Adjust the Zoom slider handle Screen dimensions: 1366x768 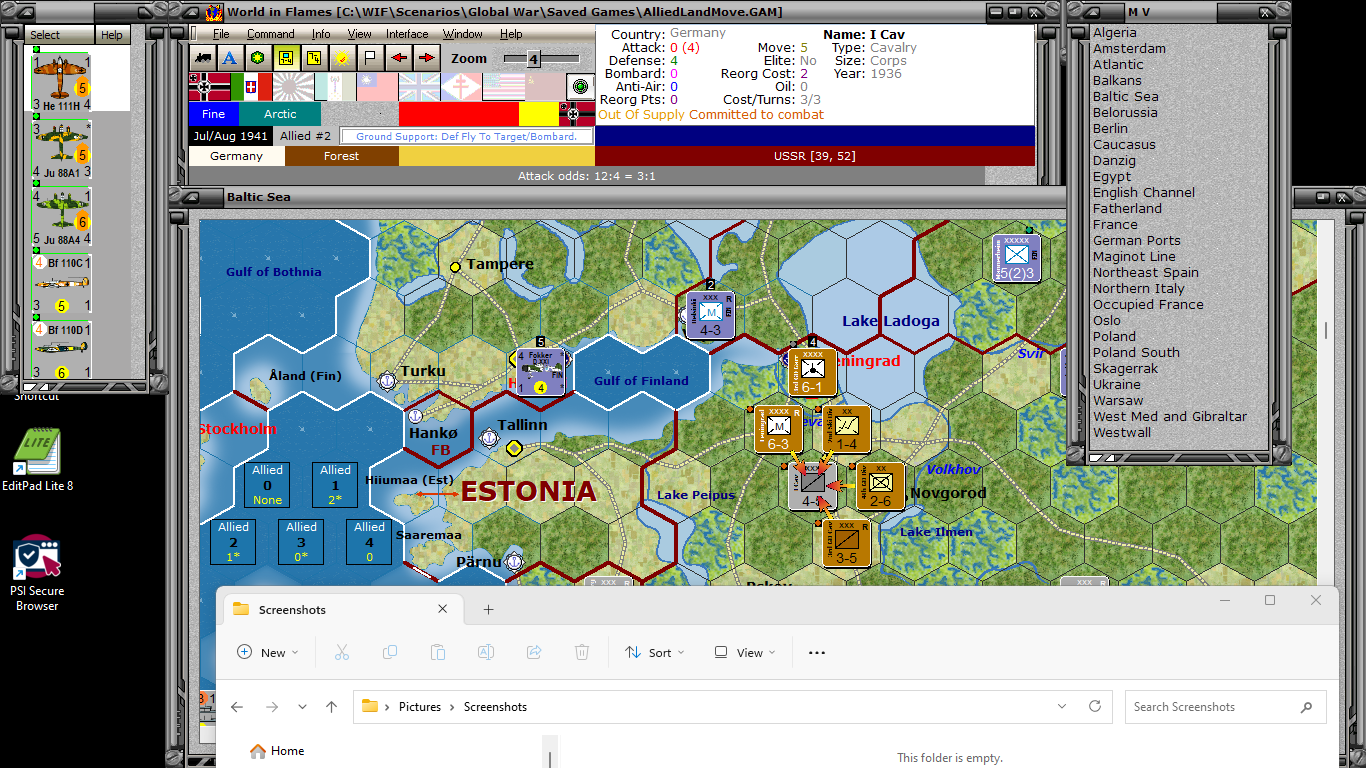pyautogui.click(x=533, y=59)
